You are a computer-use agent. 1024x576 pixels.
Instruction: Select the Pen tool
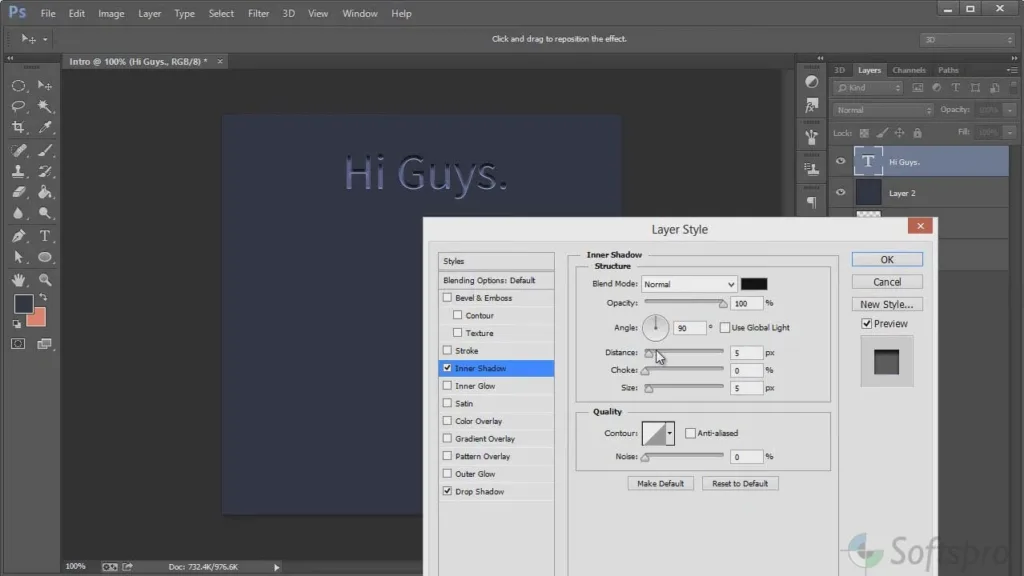coord(18,236)
